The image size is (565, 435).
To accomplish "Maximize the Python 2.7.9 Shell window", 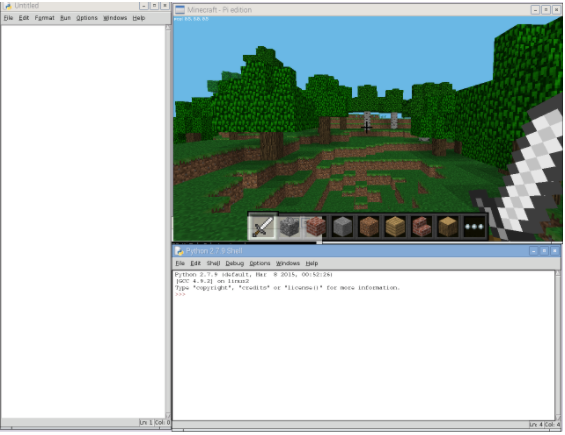I will pos(544,251).
